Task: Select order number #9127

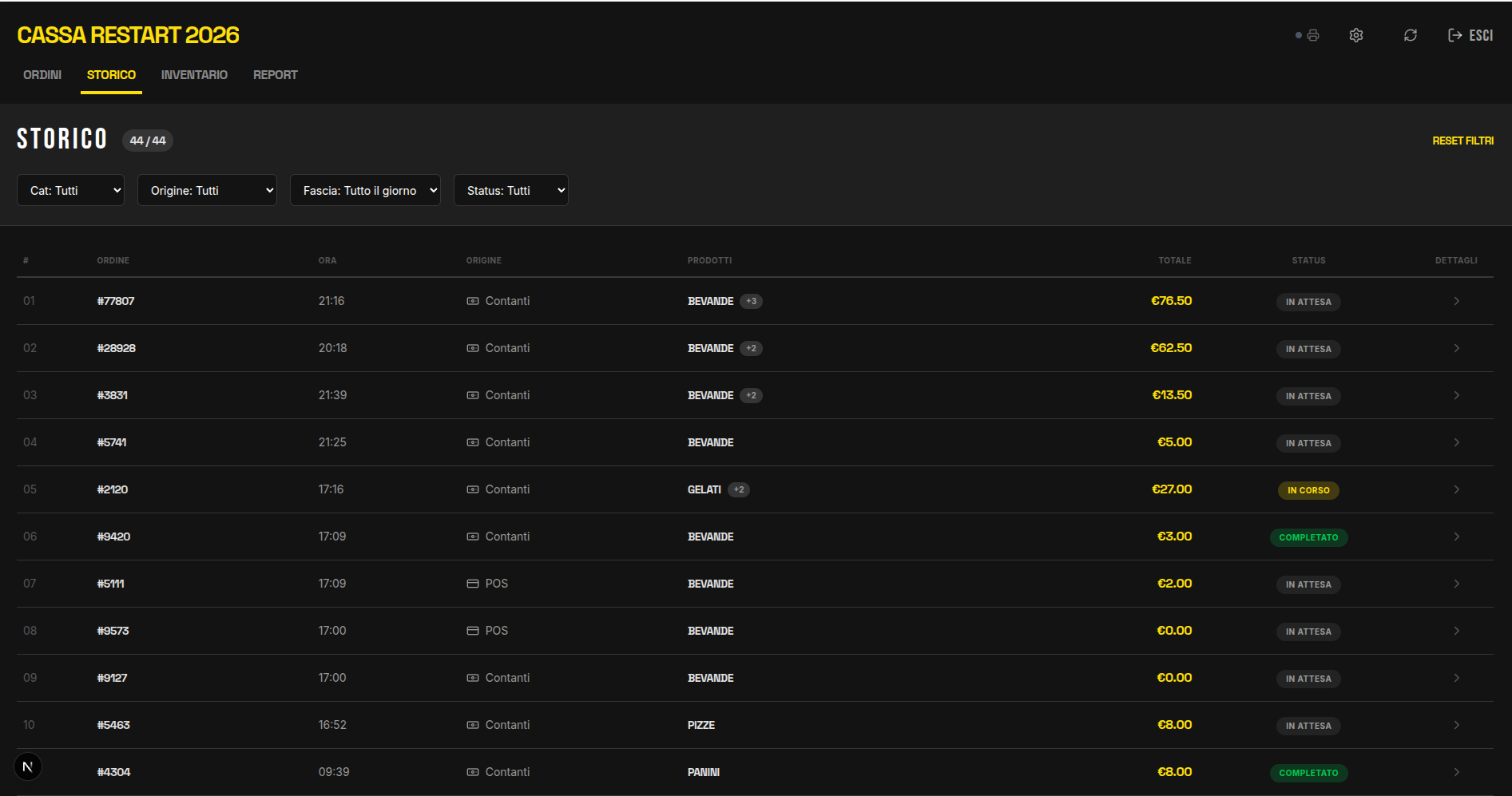Action: (113, 678)
